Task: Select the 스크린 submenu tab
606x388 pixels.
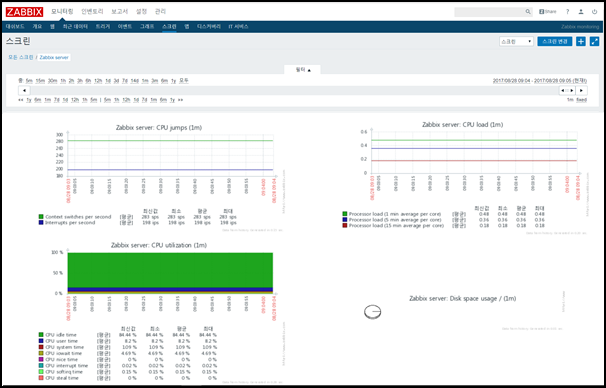Action: pyautogui.click(x=169, y=27)
